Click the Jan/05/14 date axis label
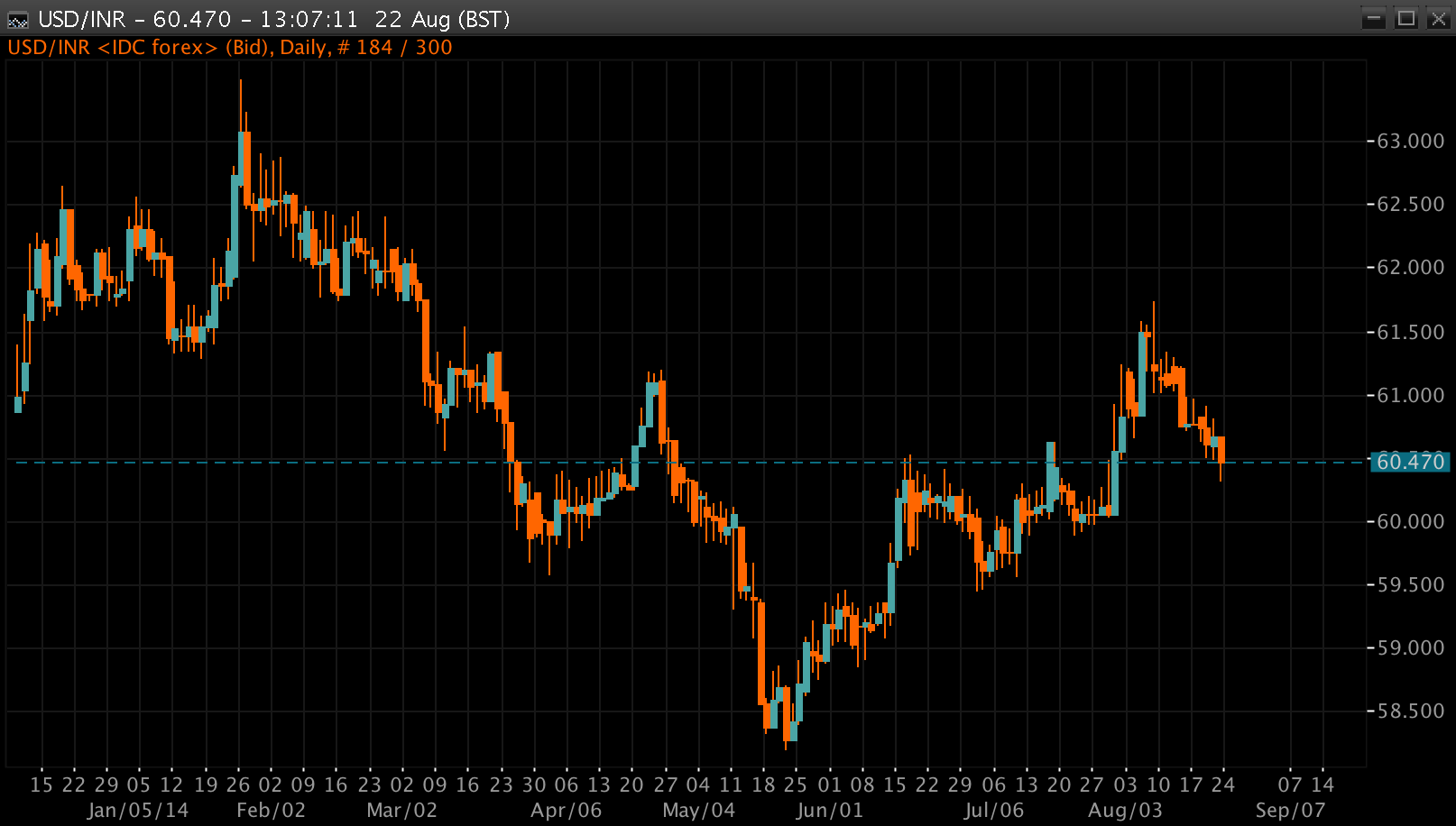The height and width of the screenshot is (826, 1456). (x=138, y=810)
